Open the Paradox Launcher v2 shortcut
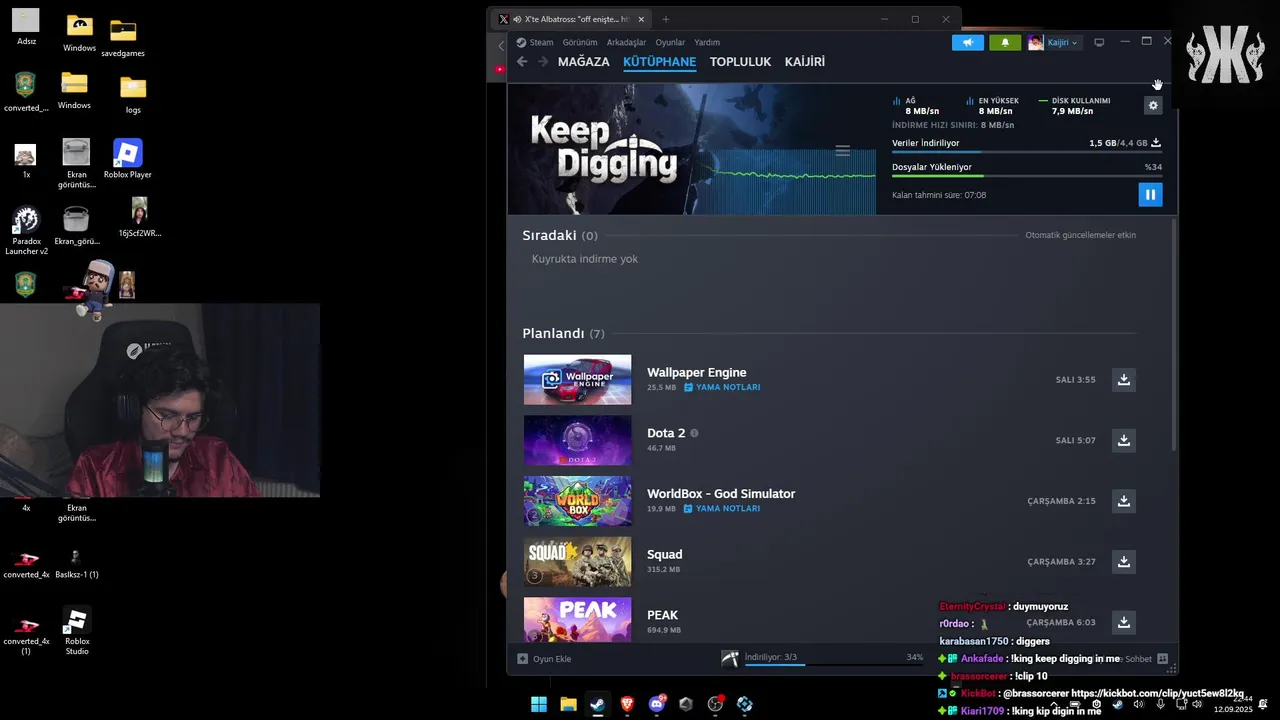Screen dimensions: 1280x720 (26, 231)
